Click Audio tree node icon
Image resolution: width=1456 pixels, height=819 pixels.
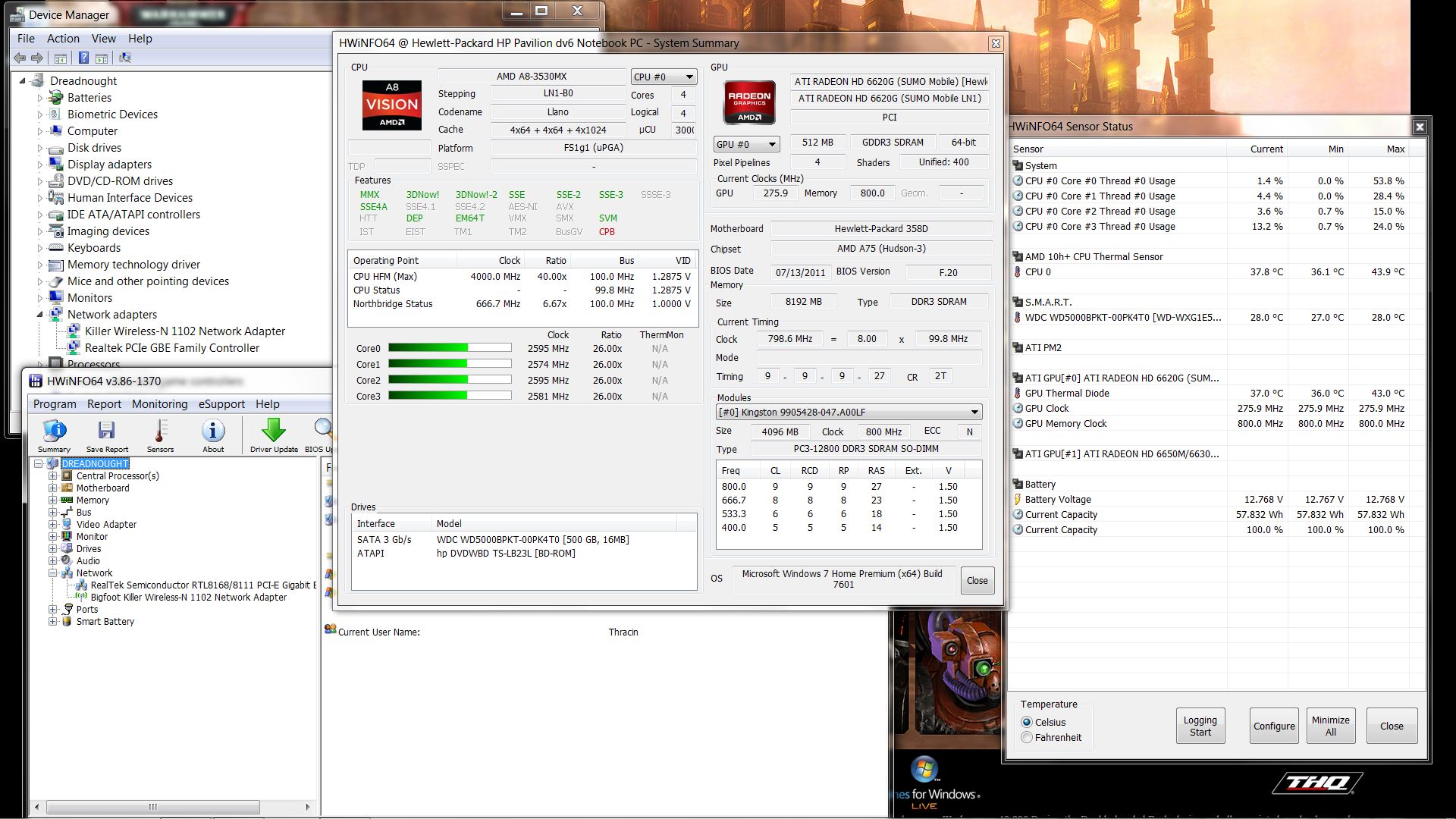pos(67,561)
